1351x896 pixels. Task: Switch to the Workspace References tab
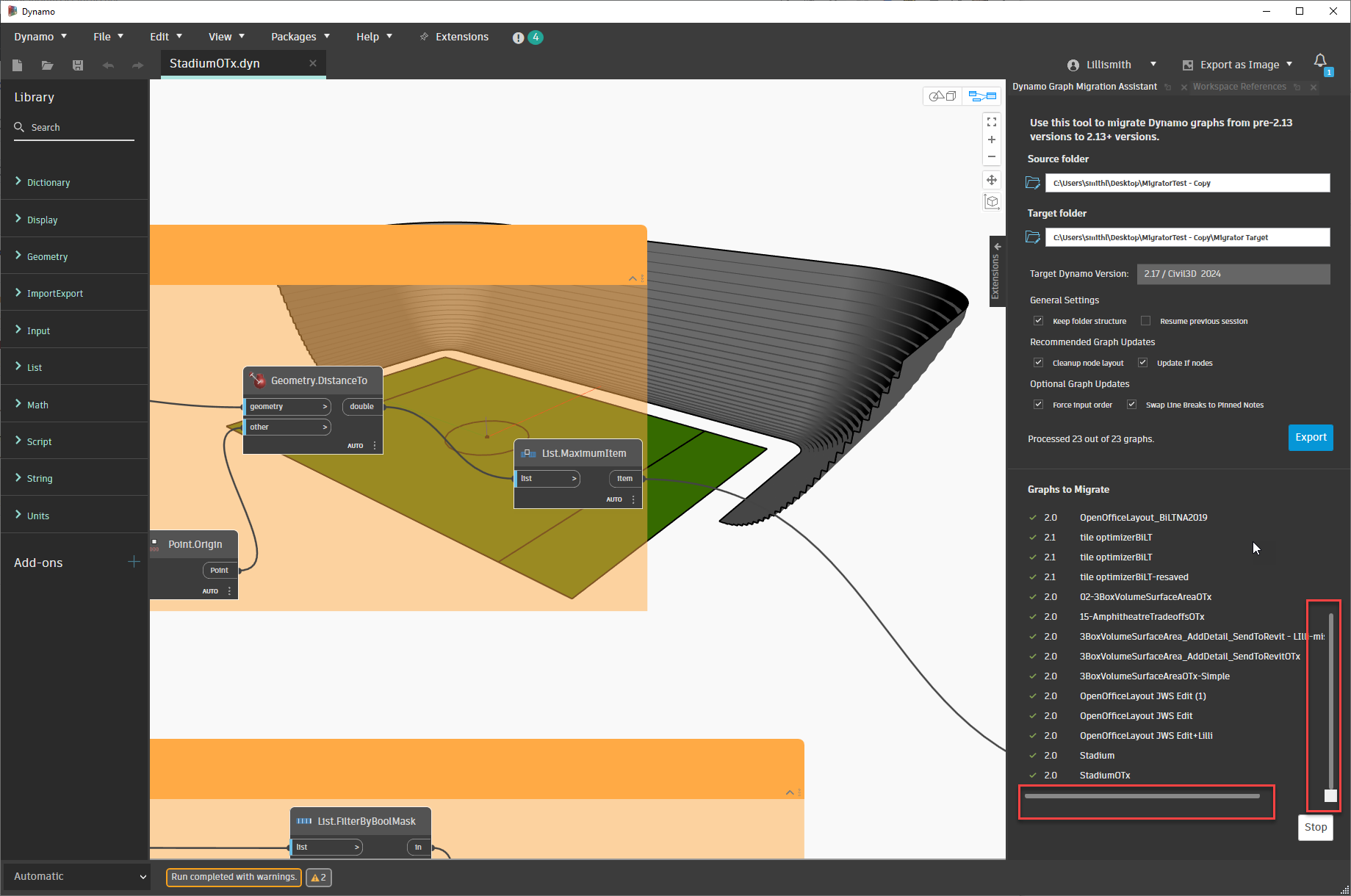(x=1239, y=86)
